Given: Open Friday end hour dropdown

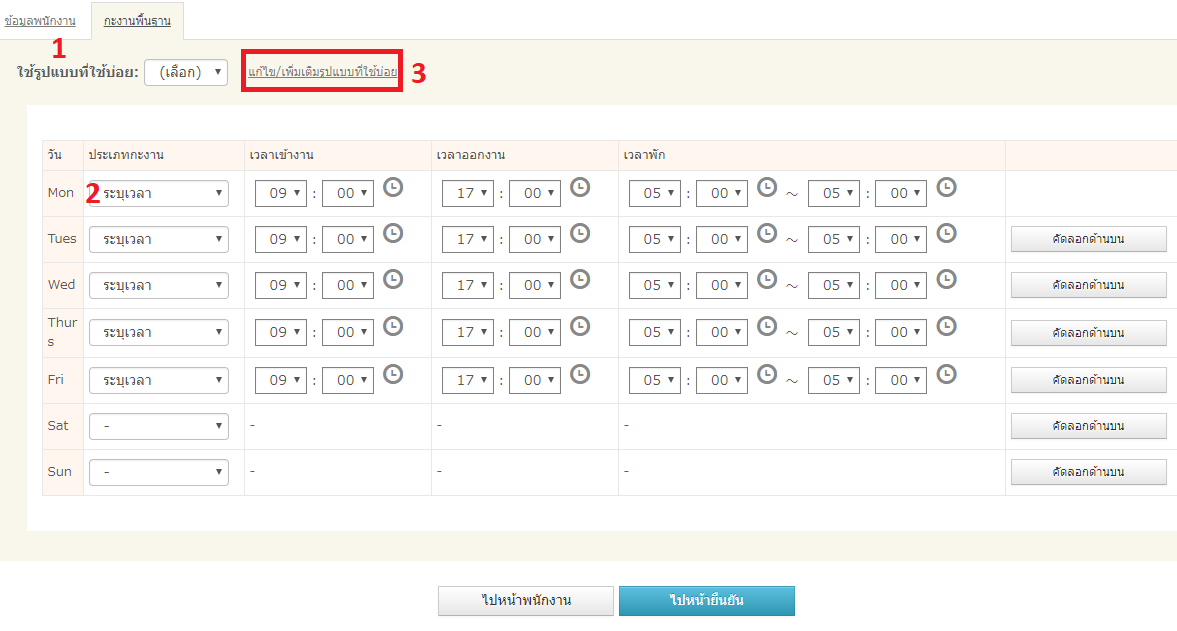Looking at the screenshot, I should tap(468, 381).
